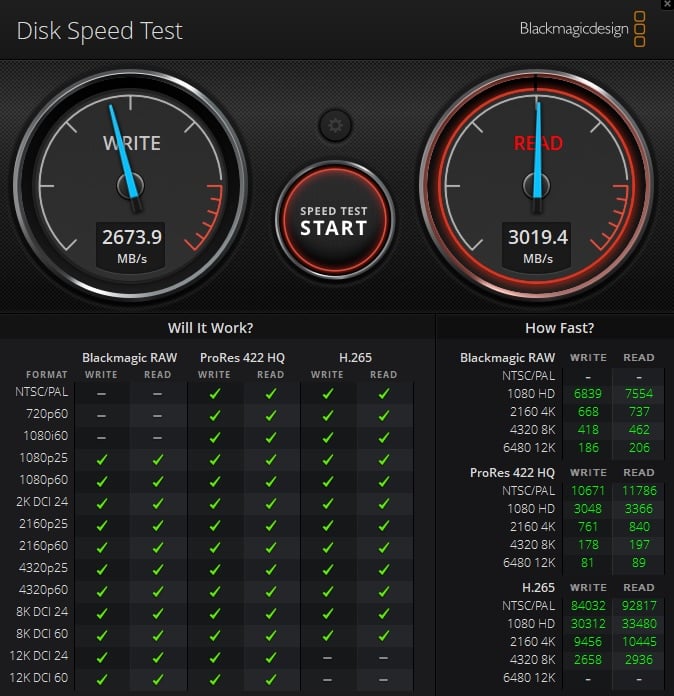
Task: Click Blackmagic RAW read dash for 1080i60
Action: (158, 438)
